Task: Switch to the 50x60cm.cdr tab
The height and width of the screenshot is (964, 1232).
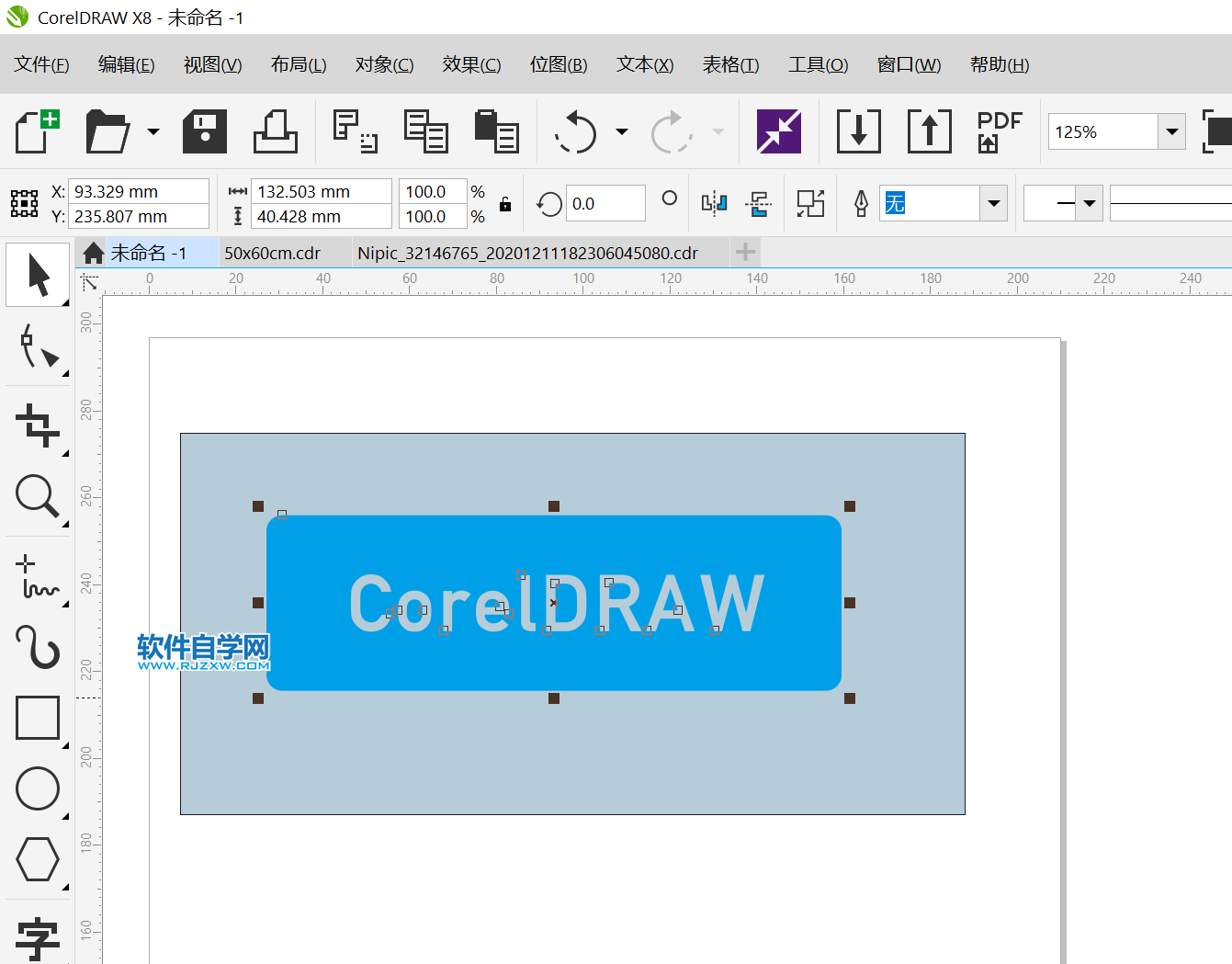Action: 273,253
